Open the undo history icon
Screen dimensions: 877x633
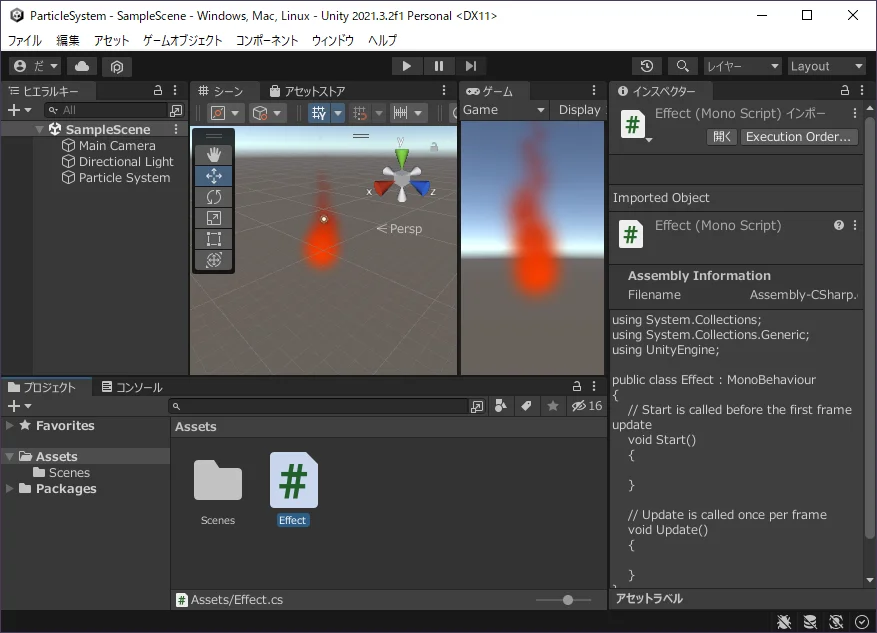tap(647, 66)
